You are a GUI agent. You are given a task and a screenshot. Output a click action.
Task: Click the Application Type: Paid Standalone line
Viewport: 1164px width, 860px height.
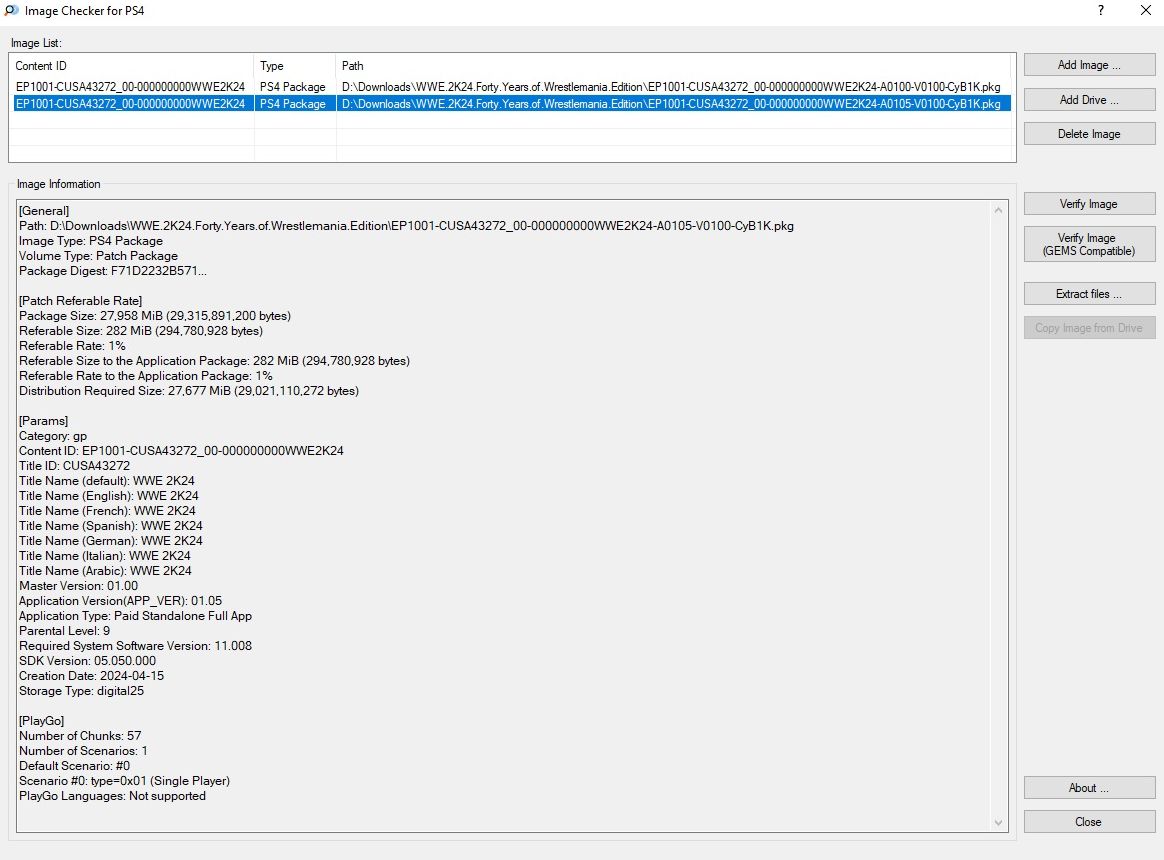(x=135, y=616)
